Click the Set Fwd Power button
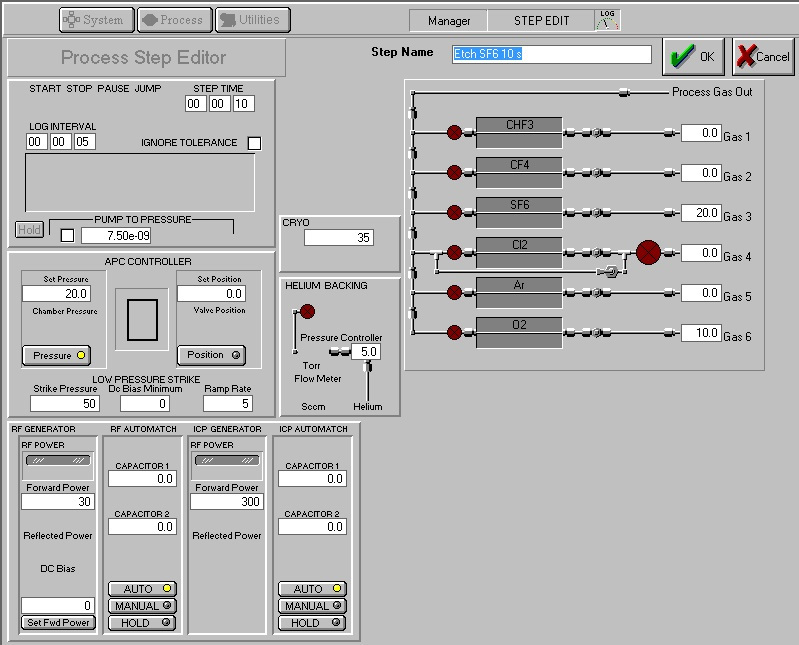Image resolution: width=799 pixels, height=645 pixels. click(x=58, y=623)
